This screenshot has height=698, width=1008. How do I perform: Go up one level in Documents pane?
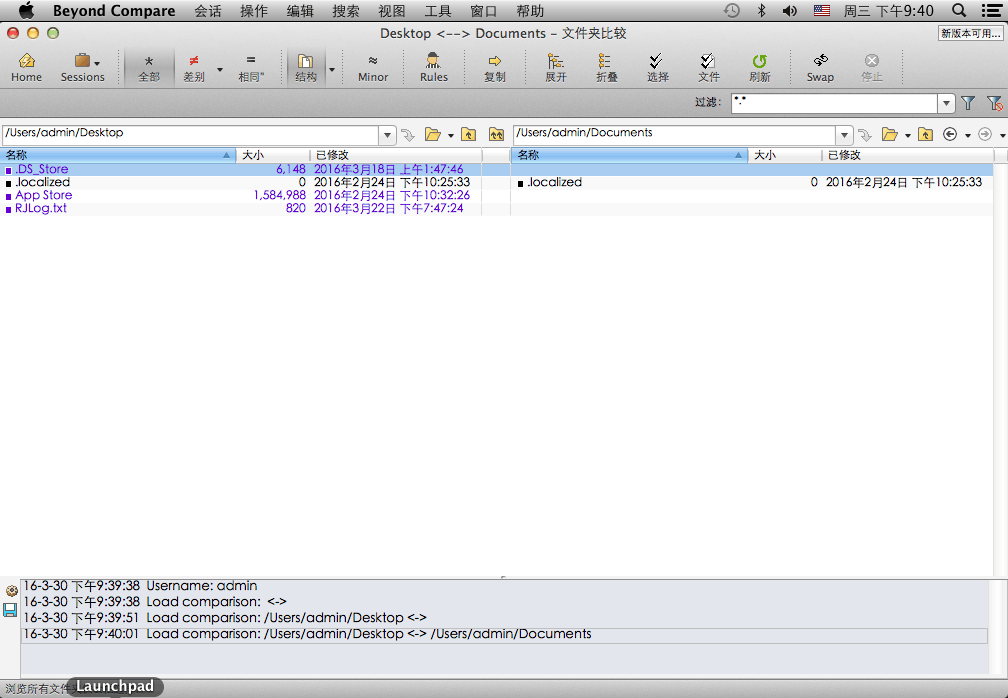[925, 135]
